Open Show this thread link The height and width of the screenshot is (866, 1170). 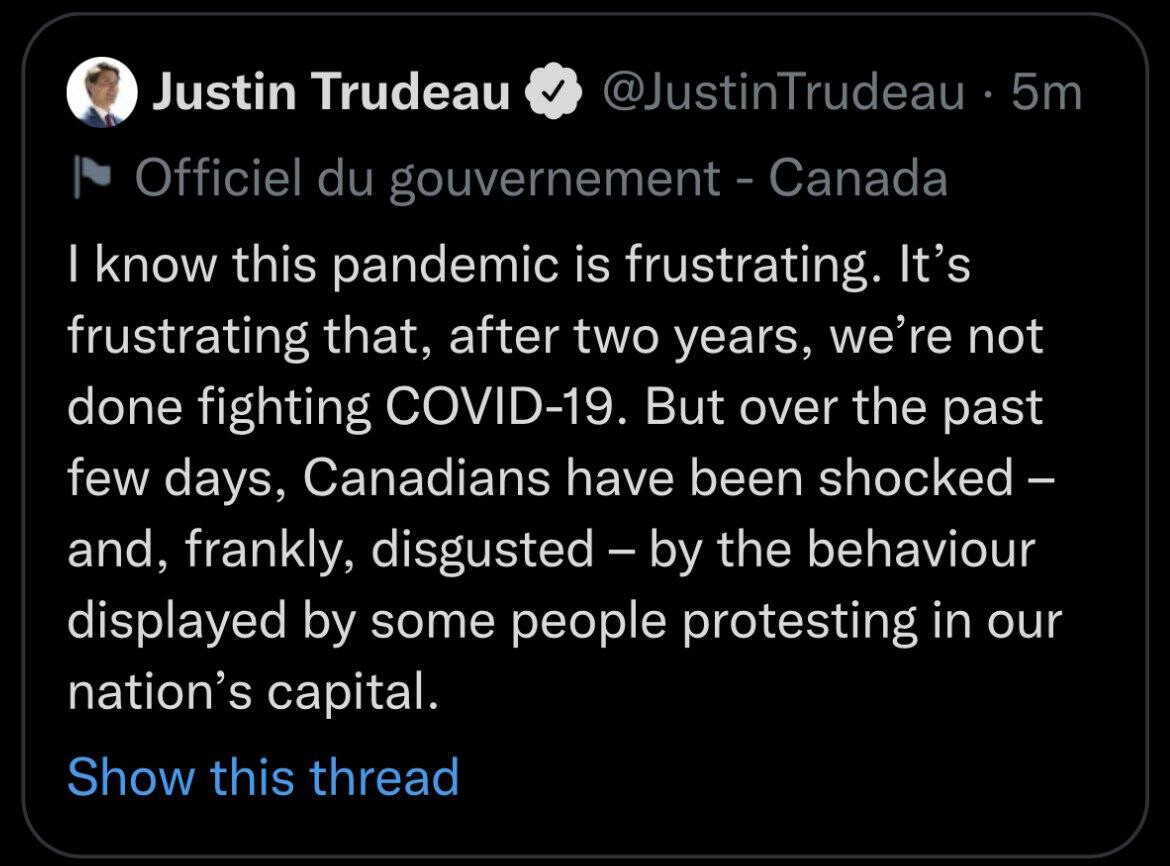click(263, 776)
